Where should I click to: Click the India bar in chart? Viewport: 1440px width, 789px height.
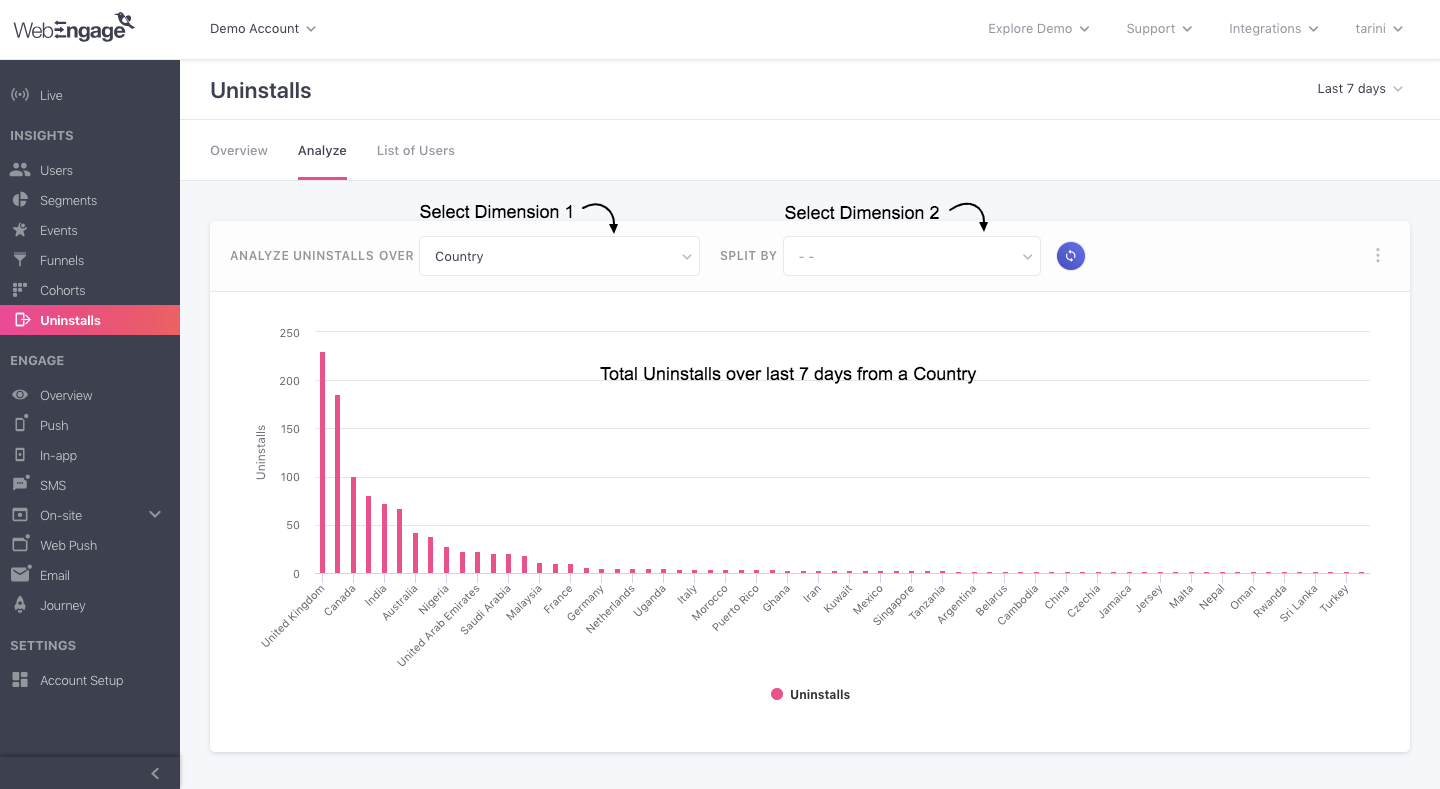coord(384,539)
